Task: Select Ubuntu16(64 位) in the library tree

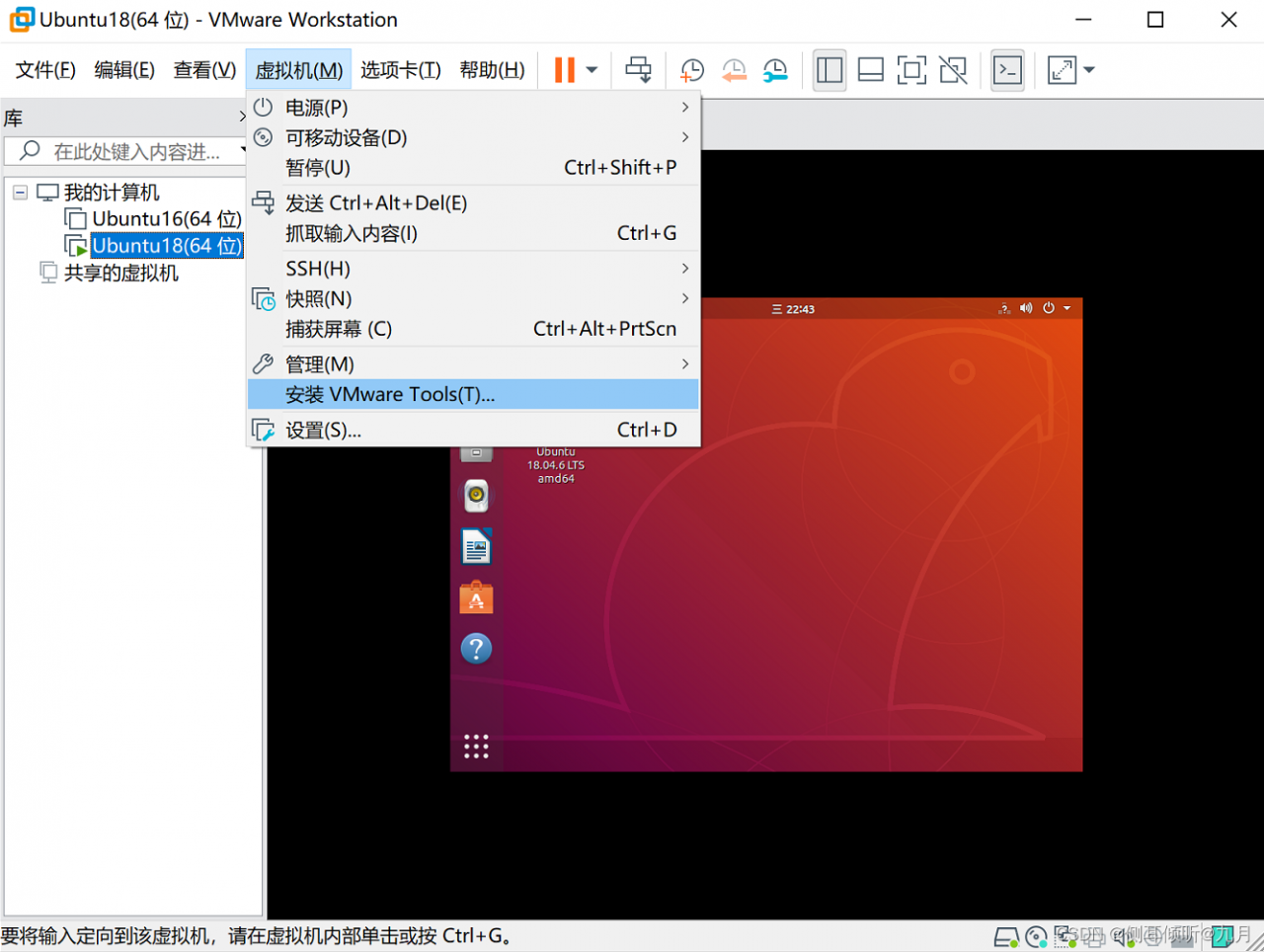Action: tap(167, 219)
